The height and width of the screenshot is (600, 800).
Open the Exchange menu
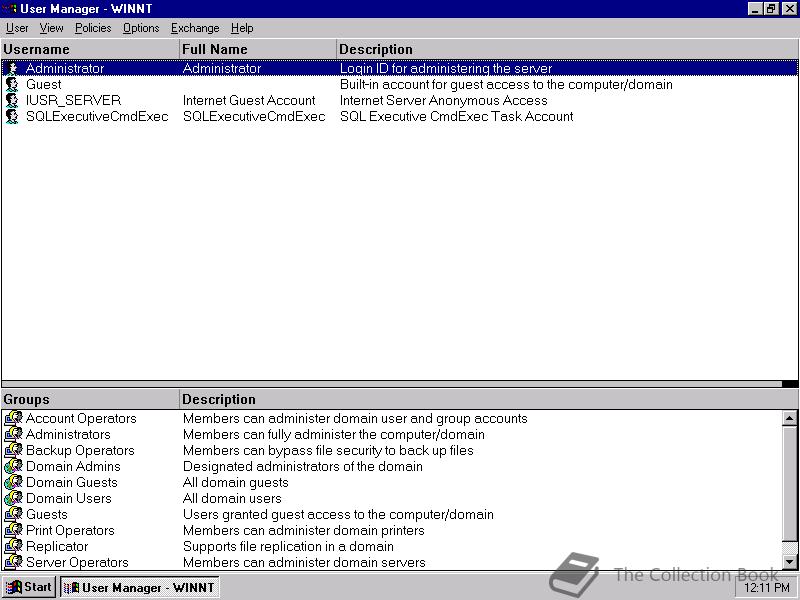tap(194, 28)
